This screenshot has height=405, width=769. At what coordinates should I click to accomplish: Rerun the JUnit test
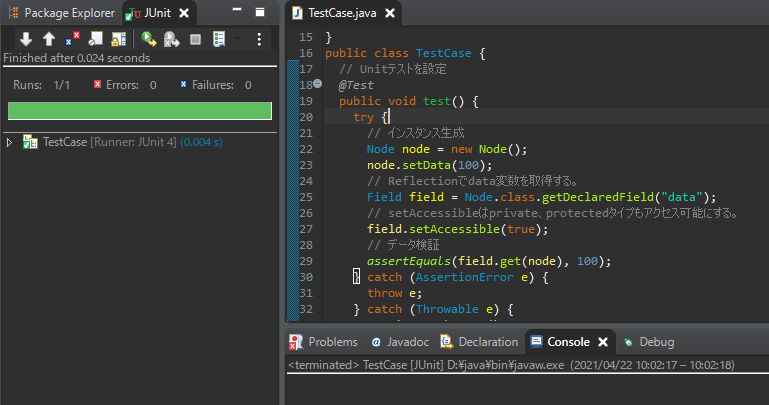click(x=148, y=39)
